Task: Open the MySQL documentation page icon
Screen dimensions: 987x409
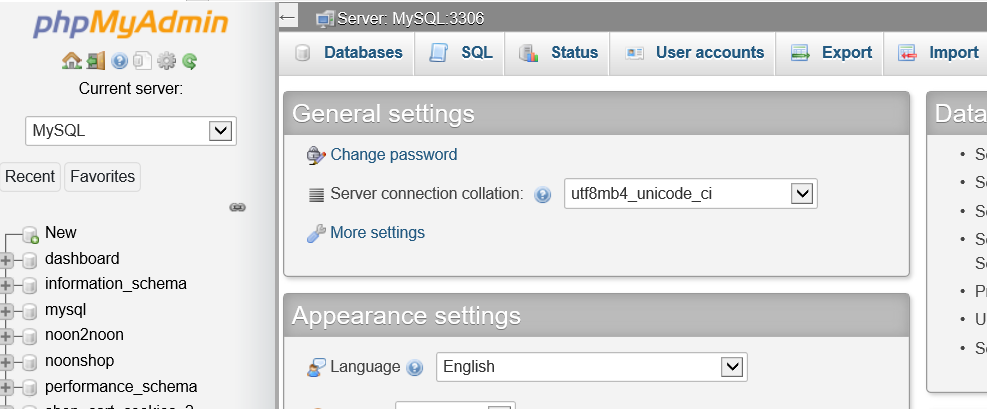Action: click(x=143, y=61)
